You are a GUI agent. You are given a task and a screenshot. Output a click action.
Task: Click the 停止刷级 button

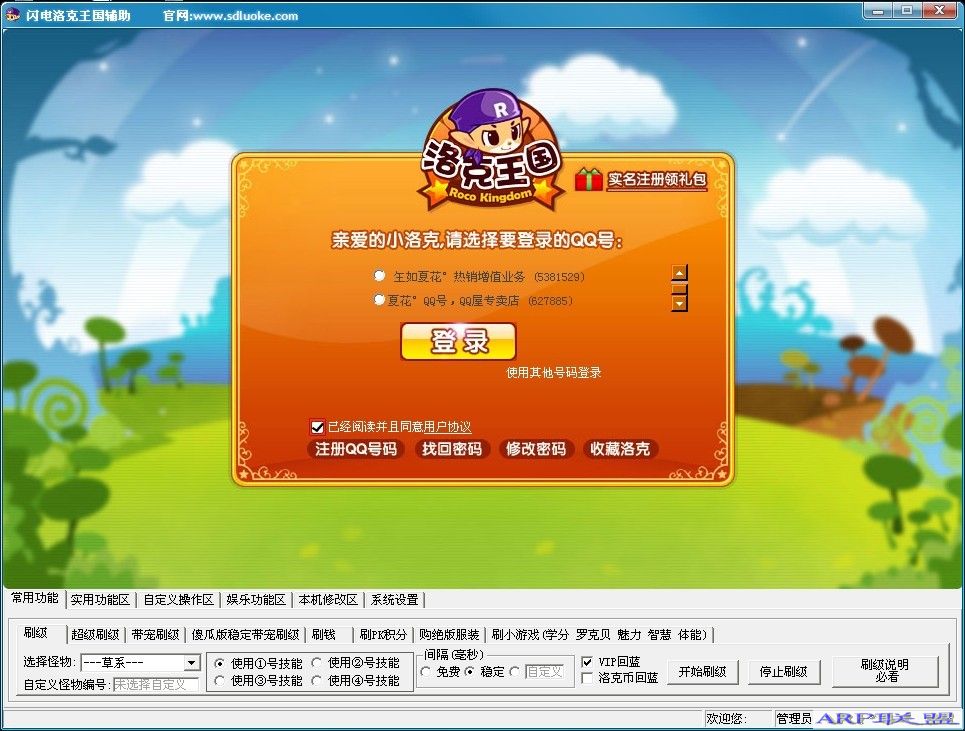(x=783, y=671)
